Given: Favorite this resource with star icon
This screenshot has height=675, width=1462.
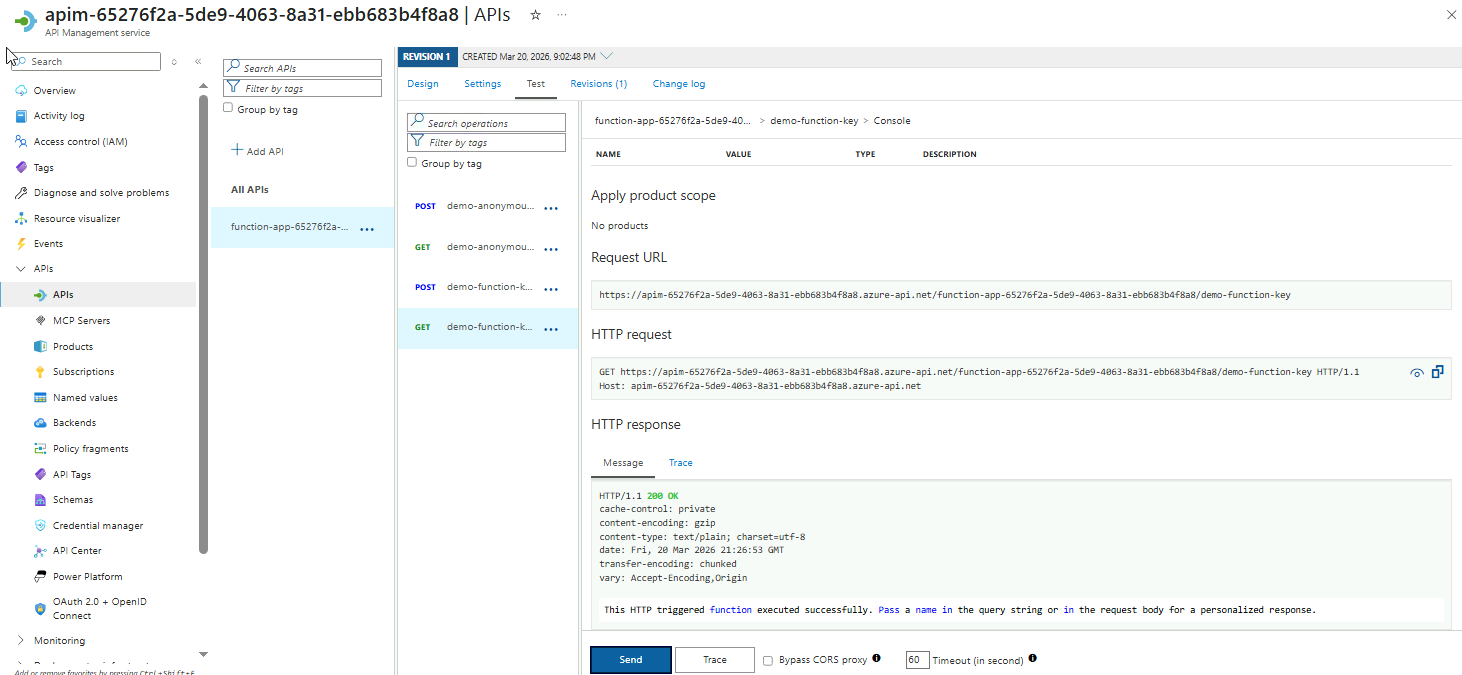Looking at the screenshot, I should tap(536, 15).
